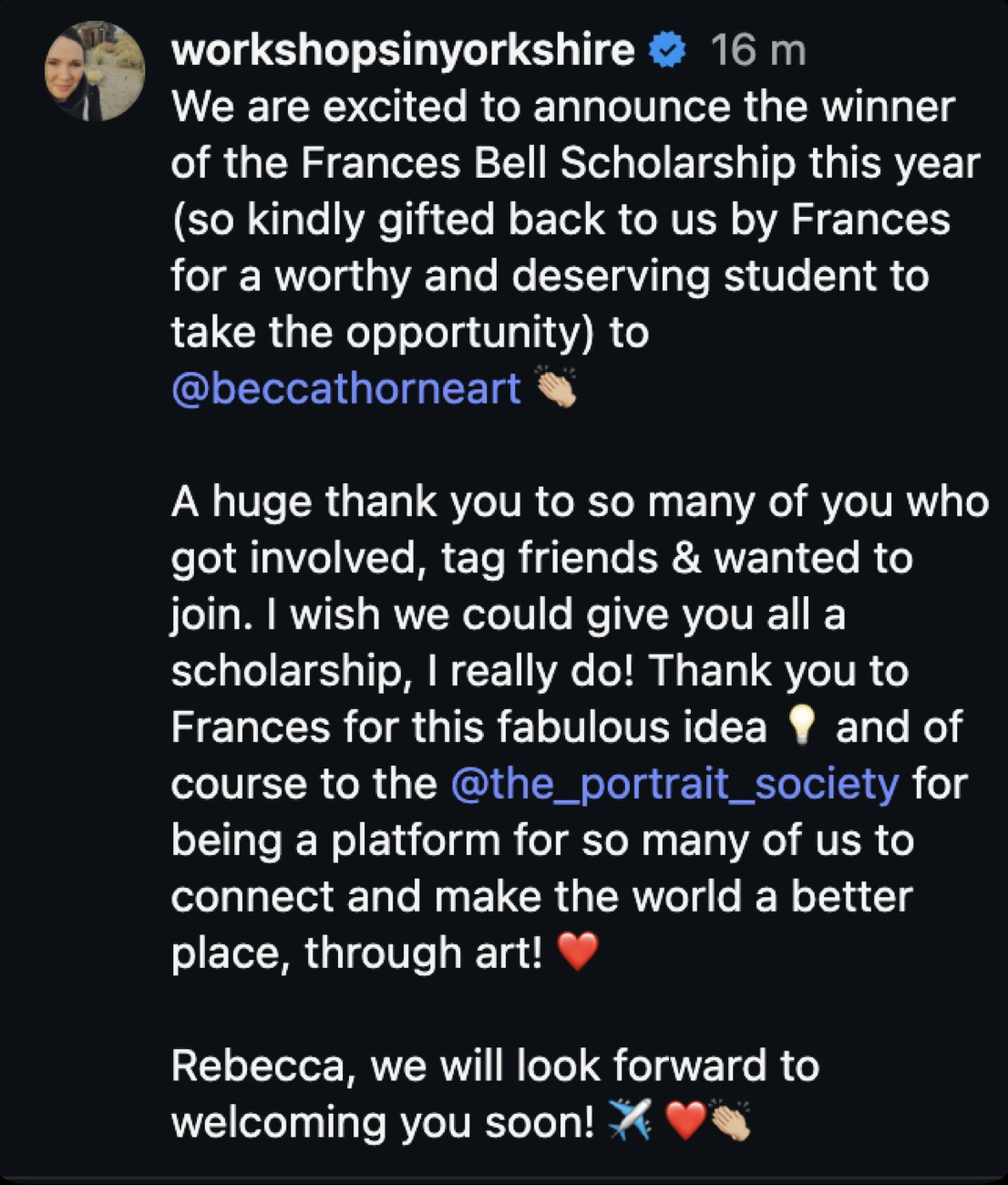1008x1185 pixels.
Task: Click the phrase 'take the opportunity)'
Action: [383, 334]
